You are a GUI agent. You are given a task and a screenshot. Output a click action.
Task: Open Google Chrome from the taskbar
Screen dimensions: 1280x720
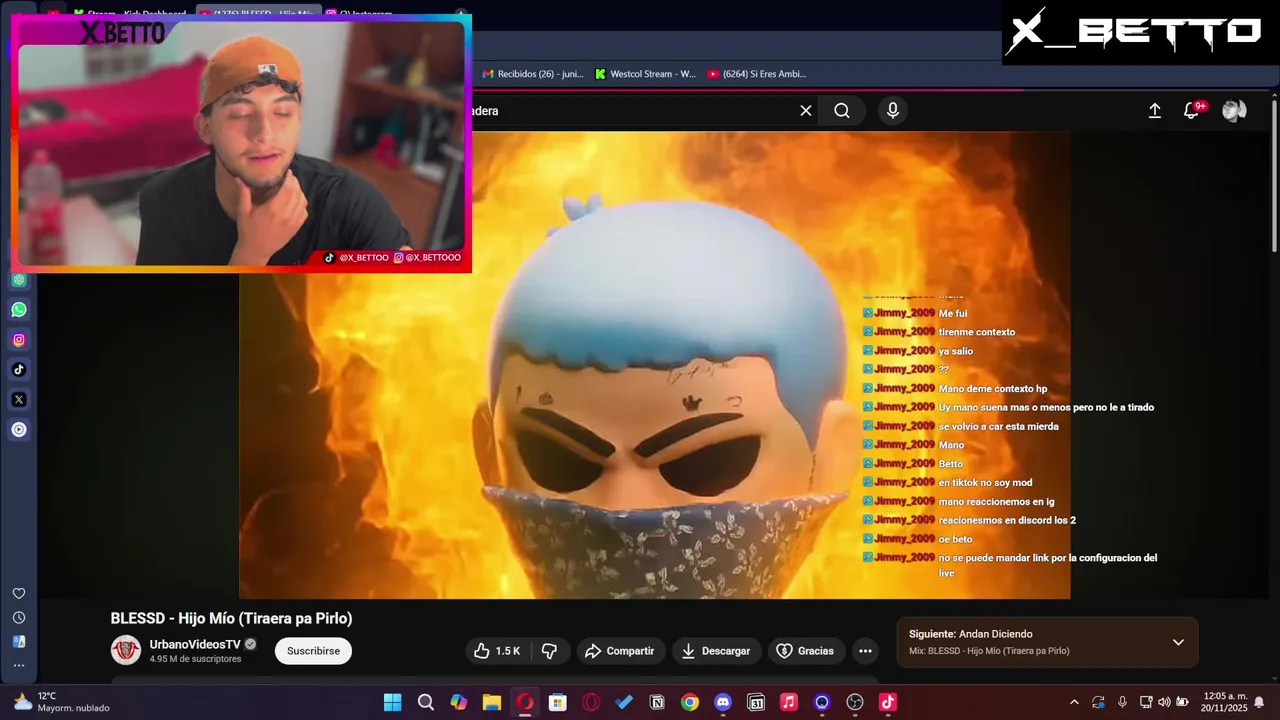690,702
